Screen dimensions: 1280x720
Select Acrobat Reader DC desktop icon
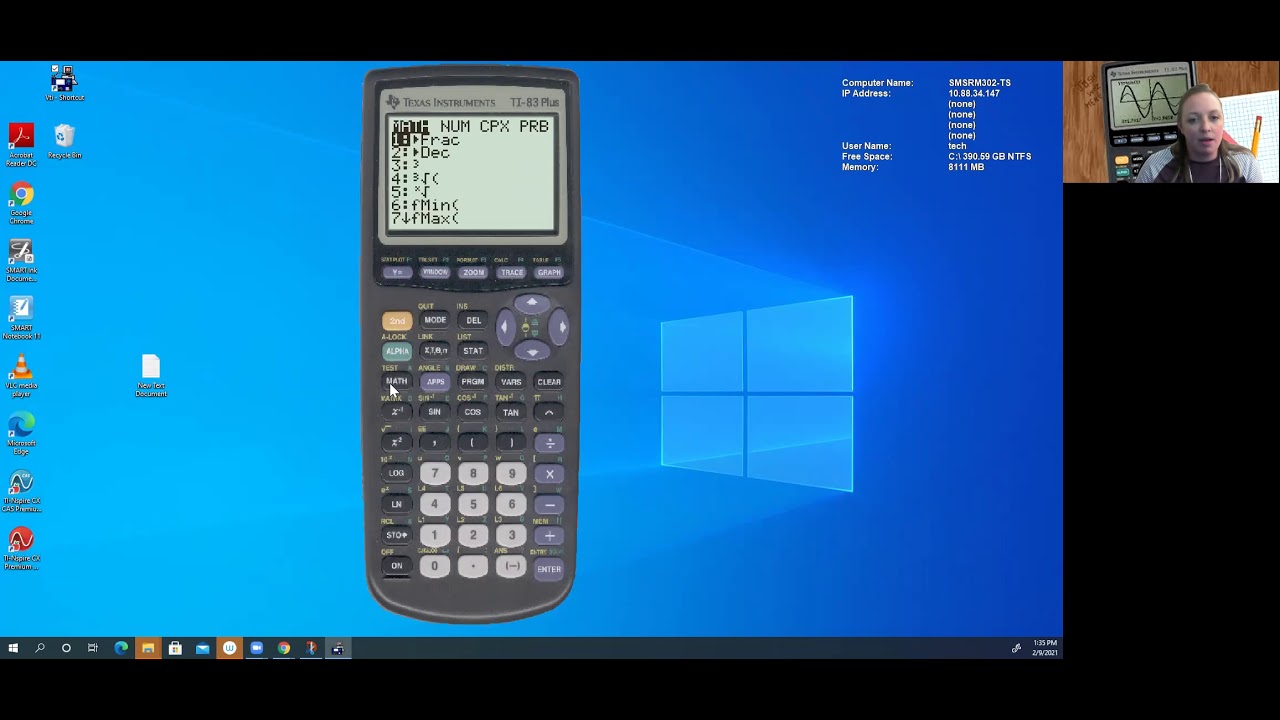(x=21, y=144)
